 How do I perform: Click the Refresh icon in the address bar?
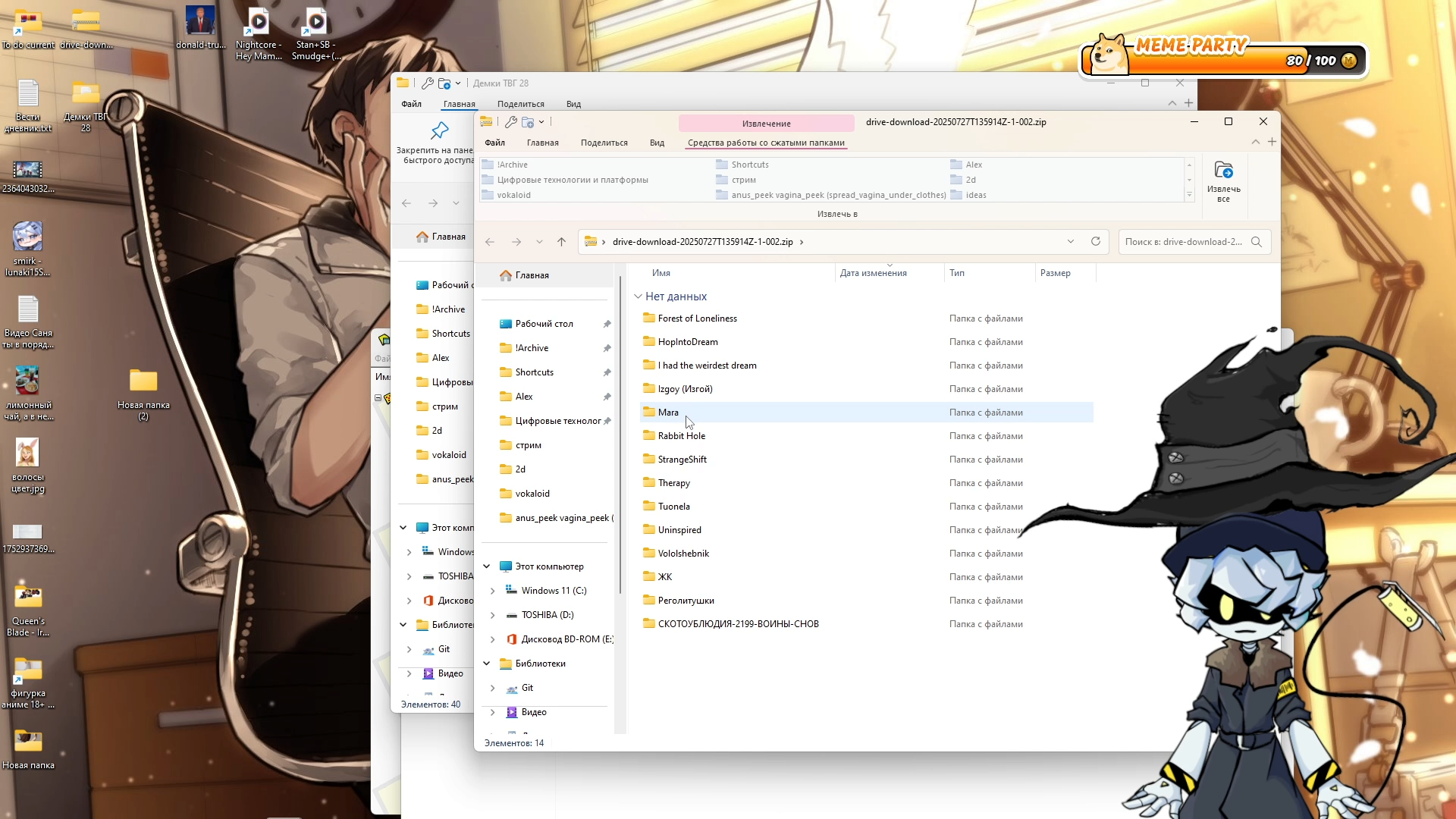(1095, 241)
